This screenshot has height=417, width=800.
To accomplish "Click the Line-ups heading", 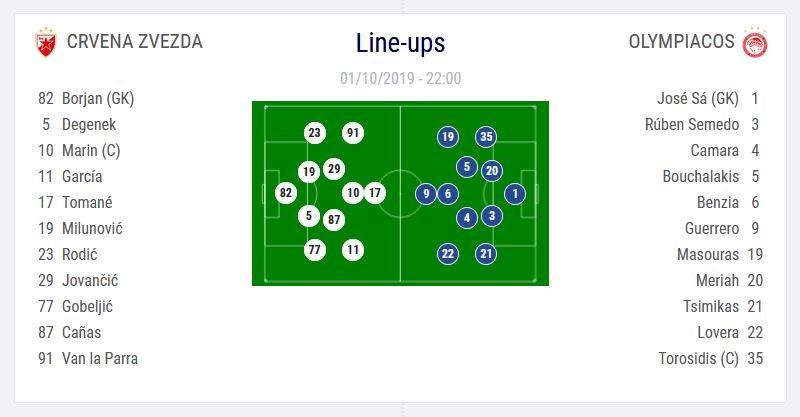I will [x=400, y=43].
